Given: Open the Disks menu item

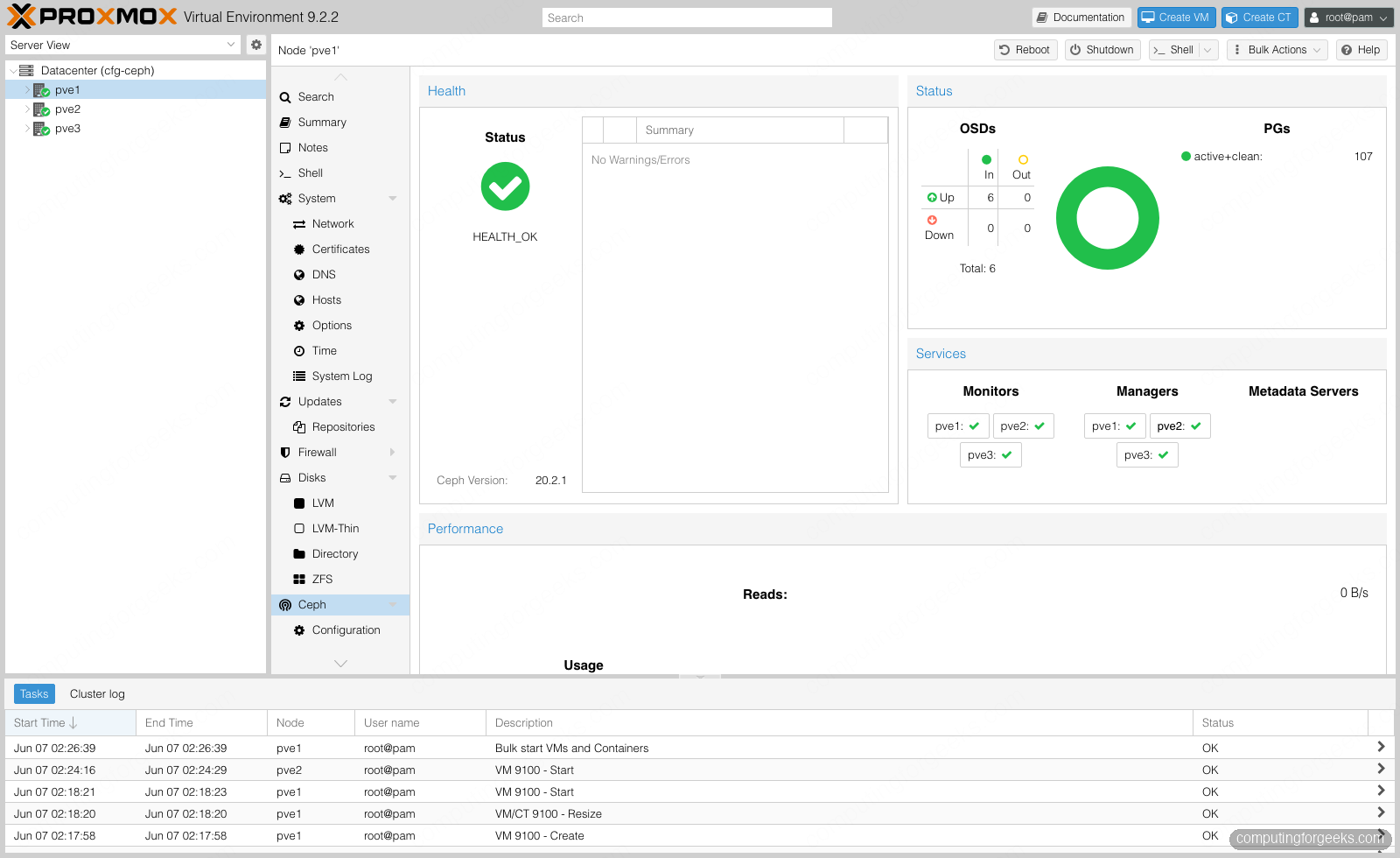Looking at the screenshot, I should pyautogui.click(x=339, y=478).
